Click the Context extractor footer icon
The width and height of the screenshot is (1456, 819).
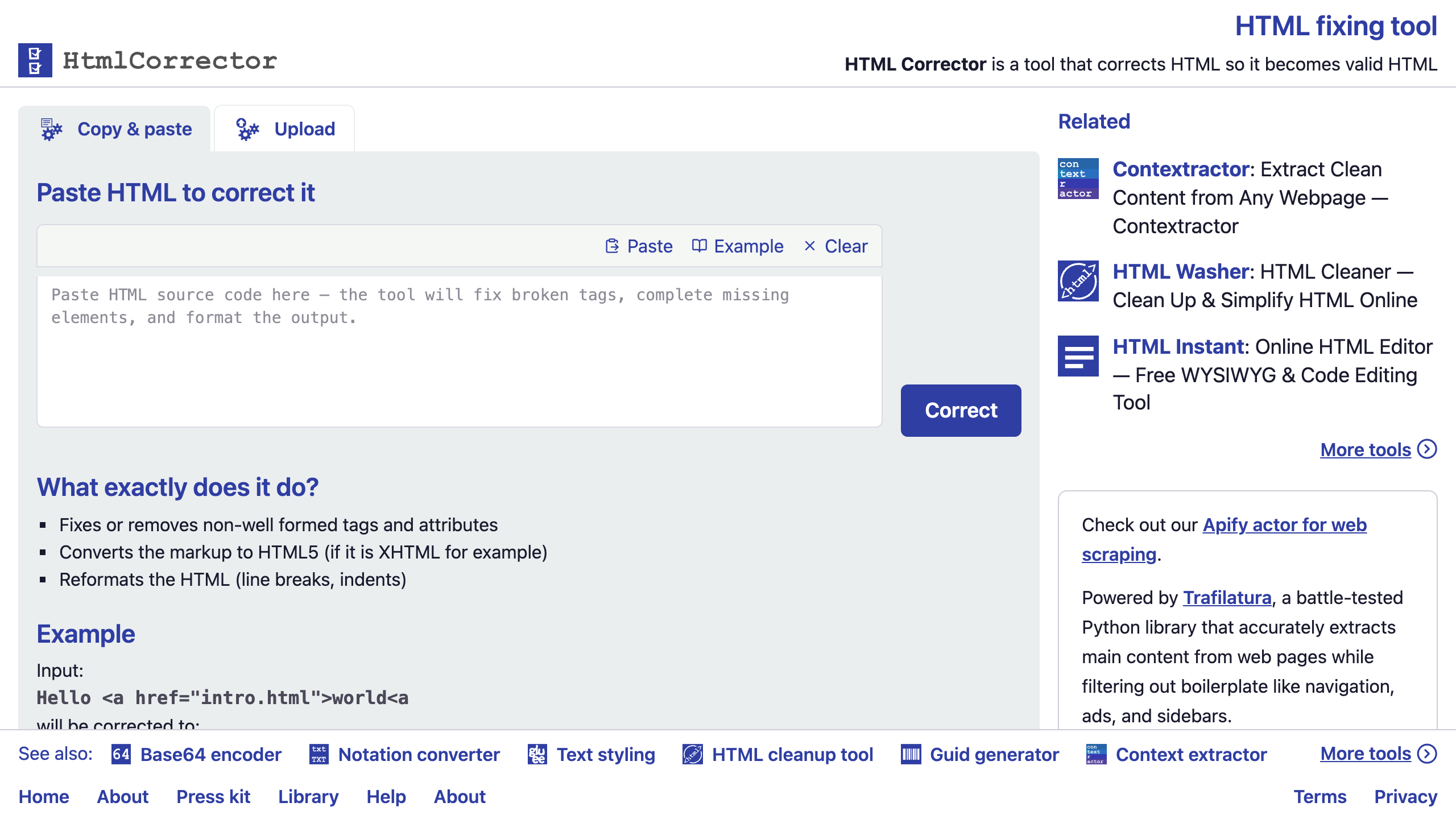[1097, 754]
